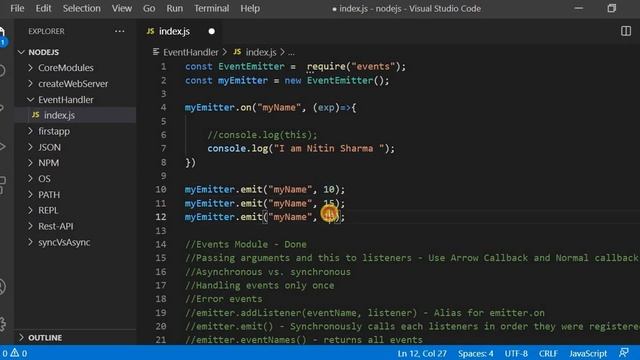Select JavaScript language mode
Viewport: 640px width, 360px height.
[x=588, y=353]
